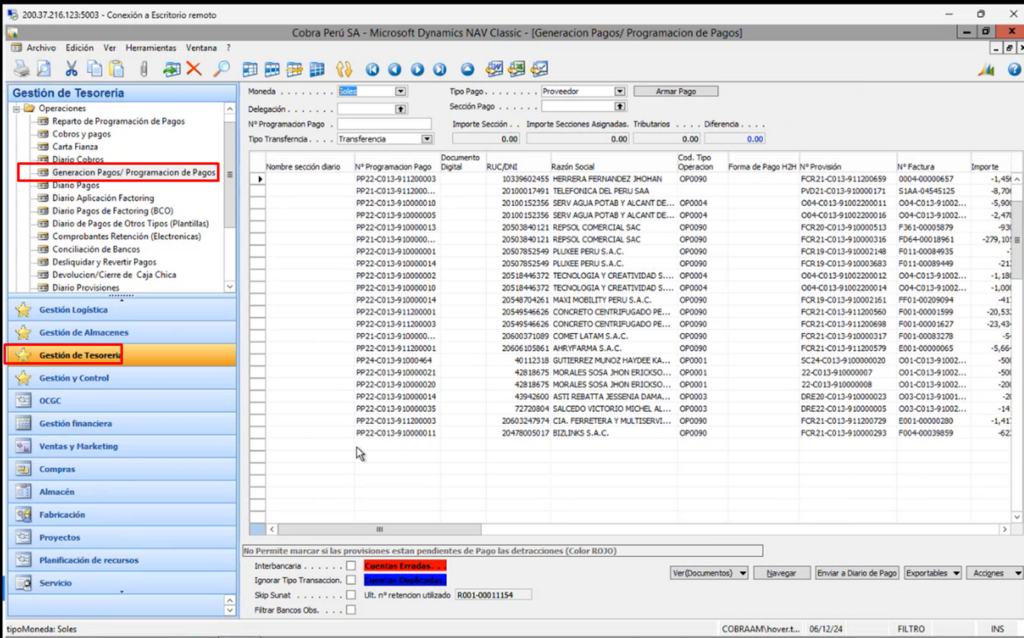Tick the Filtrar Bancos Obs. checkbox

pos(351,610)
